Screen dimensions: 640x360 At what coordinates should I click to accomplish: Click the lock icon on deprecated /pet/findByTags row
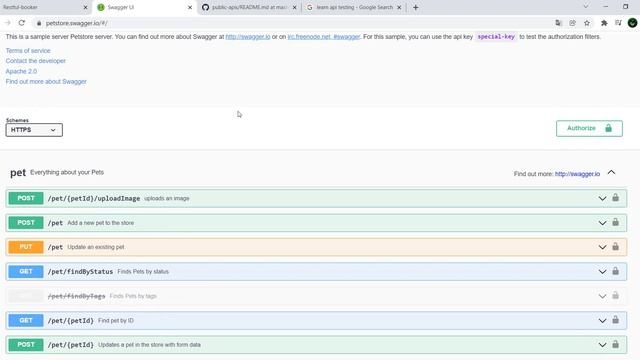click(616, 296)
